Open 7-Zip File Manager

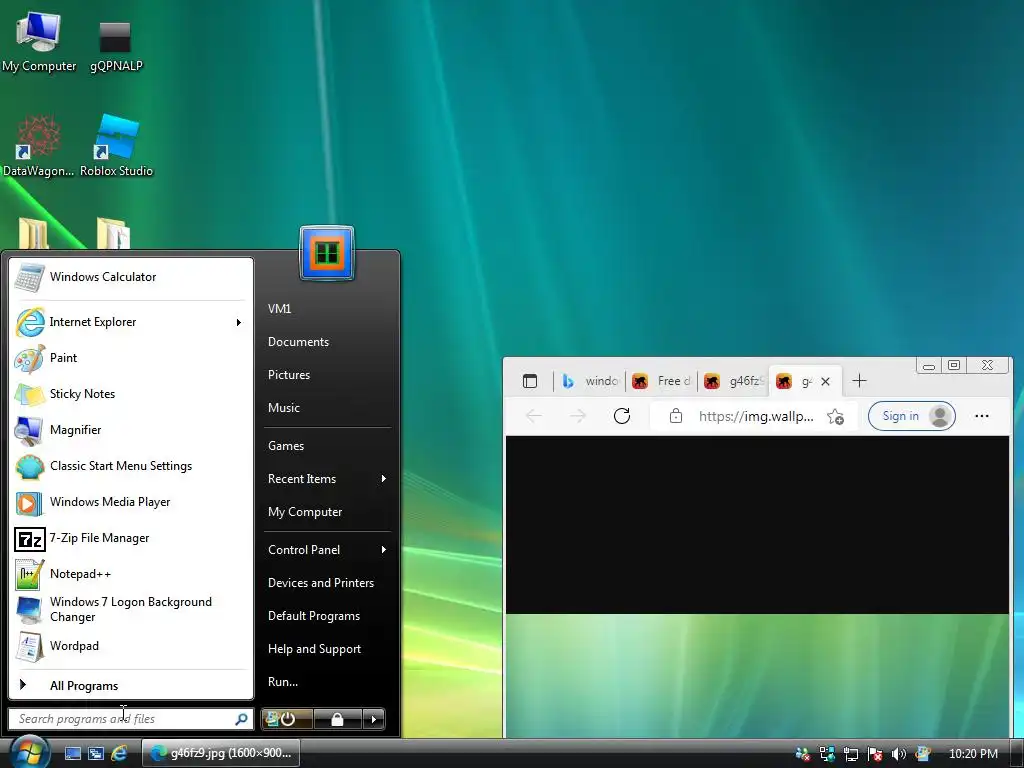pos(131,538)
